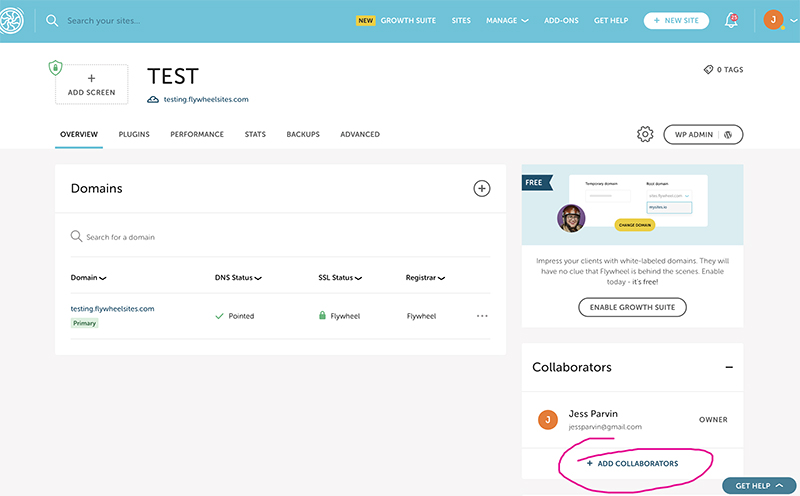Click the Add Collaborators link
The width and height of the screenshot is (800, 496).
(x=632, y=463)
